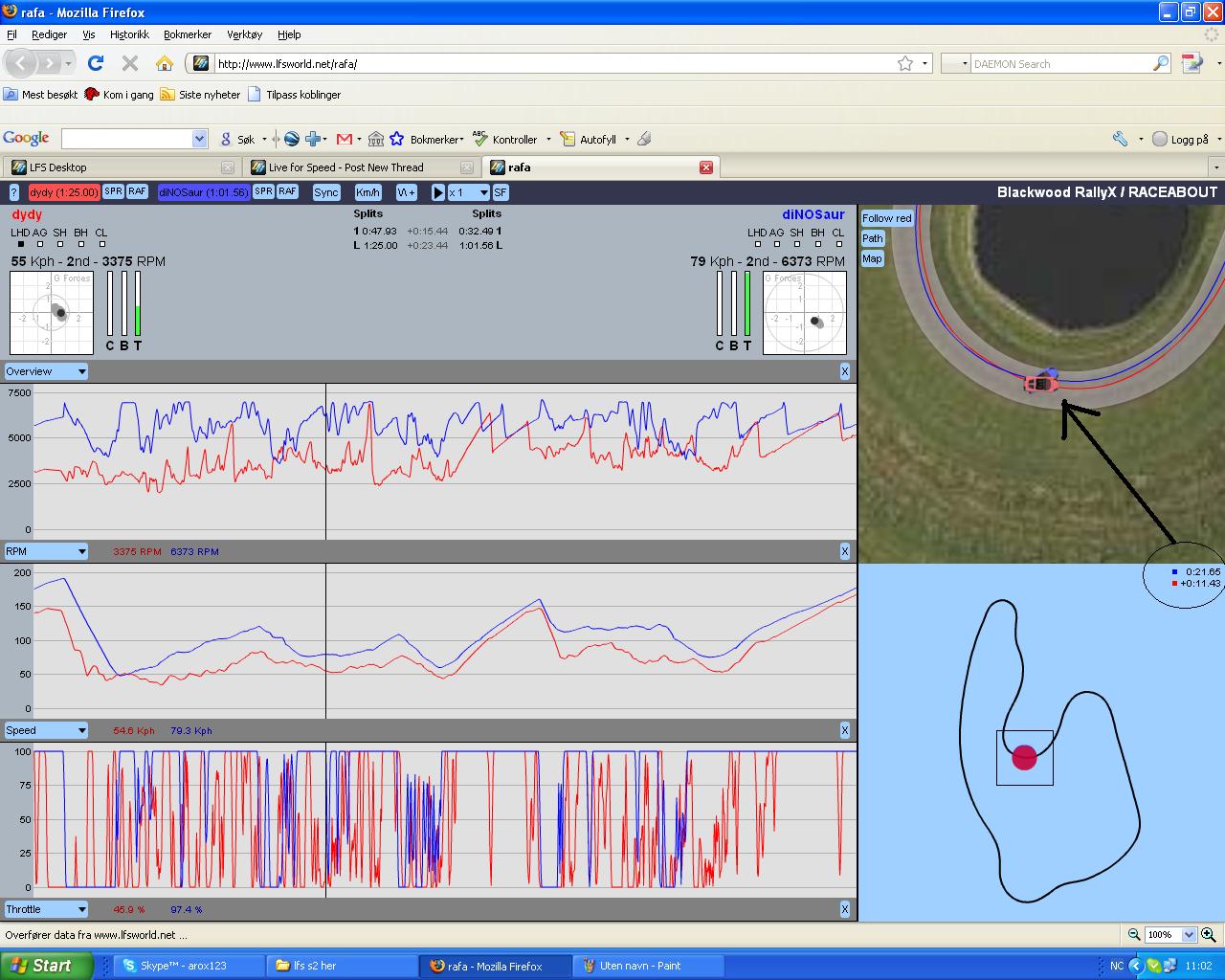Click the Map button on track view
The height and width of the screenshot is (980, 1225).
[872, 258]
